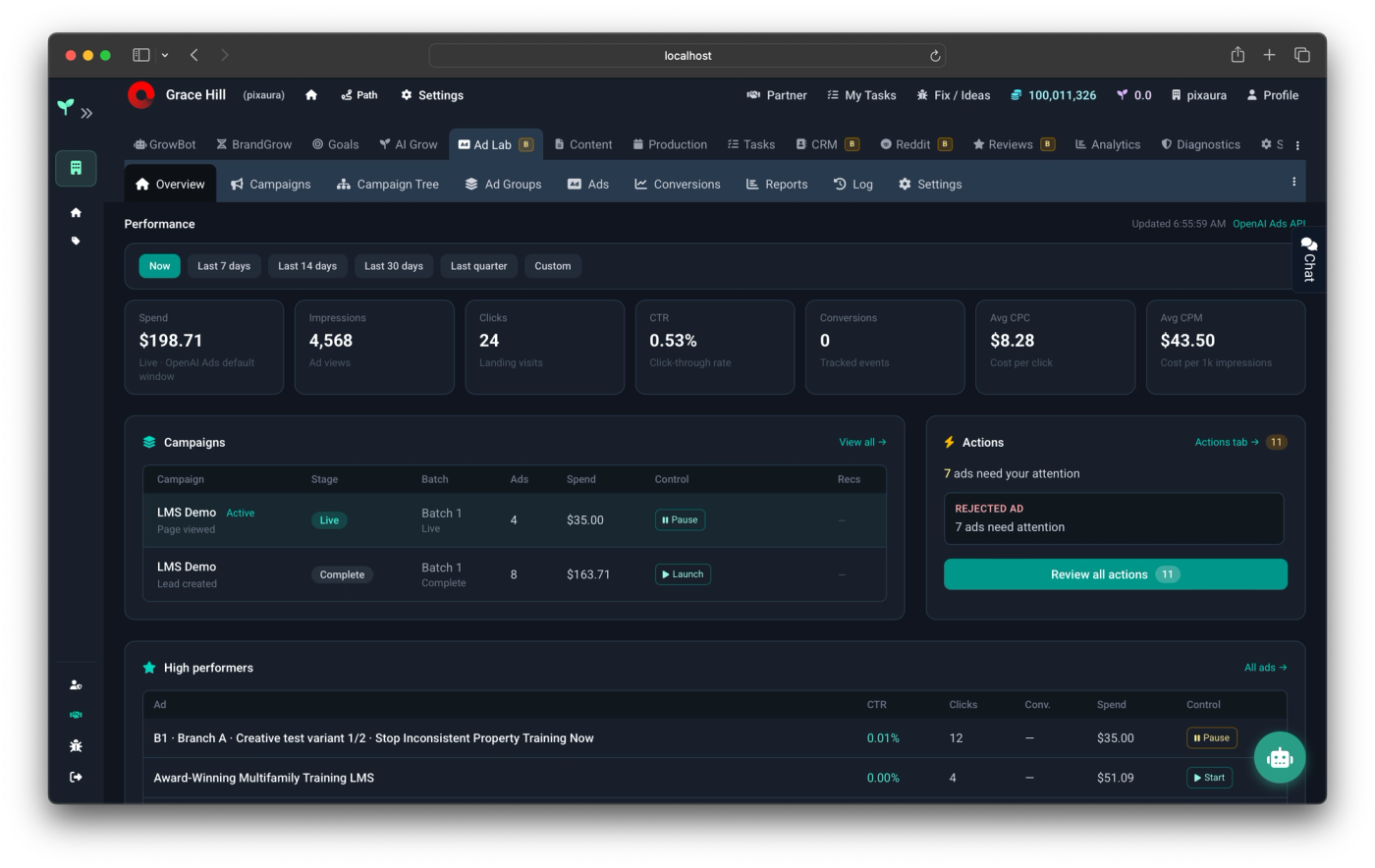Open the Campaigns sub-tab
The image size is (1375, 868).
pos(270,184)
